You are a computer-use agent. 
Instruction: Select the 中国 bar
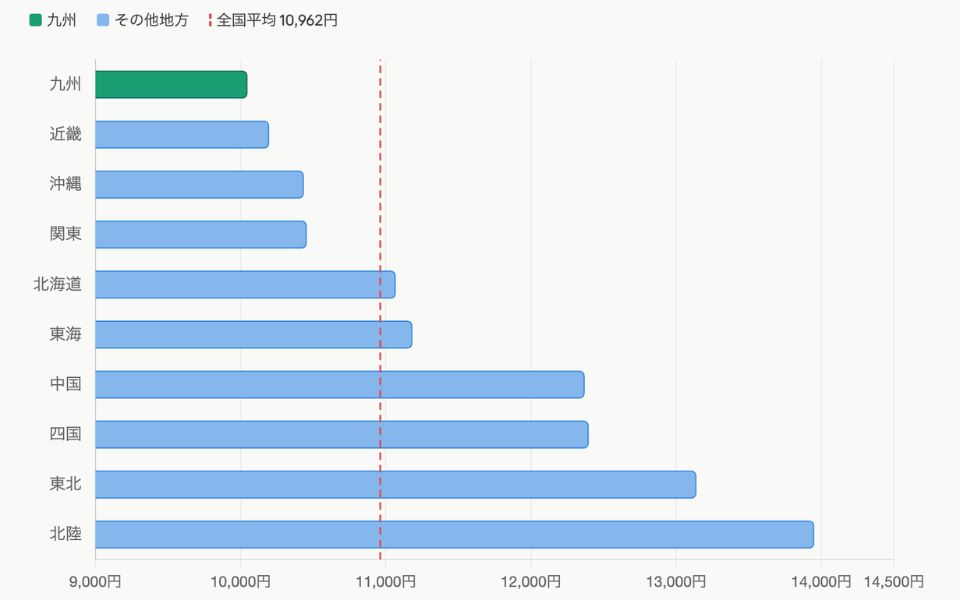click(x=340, y=384)
